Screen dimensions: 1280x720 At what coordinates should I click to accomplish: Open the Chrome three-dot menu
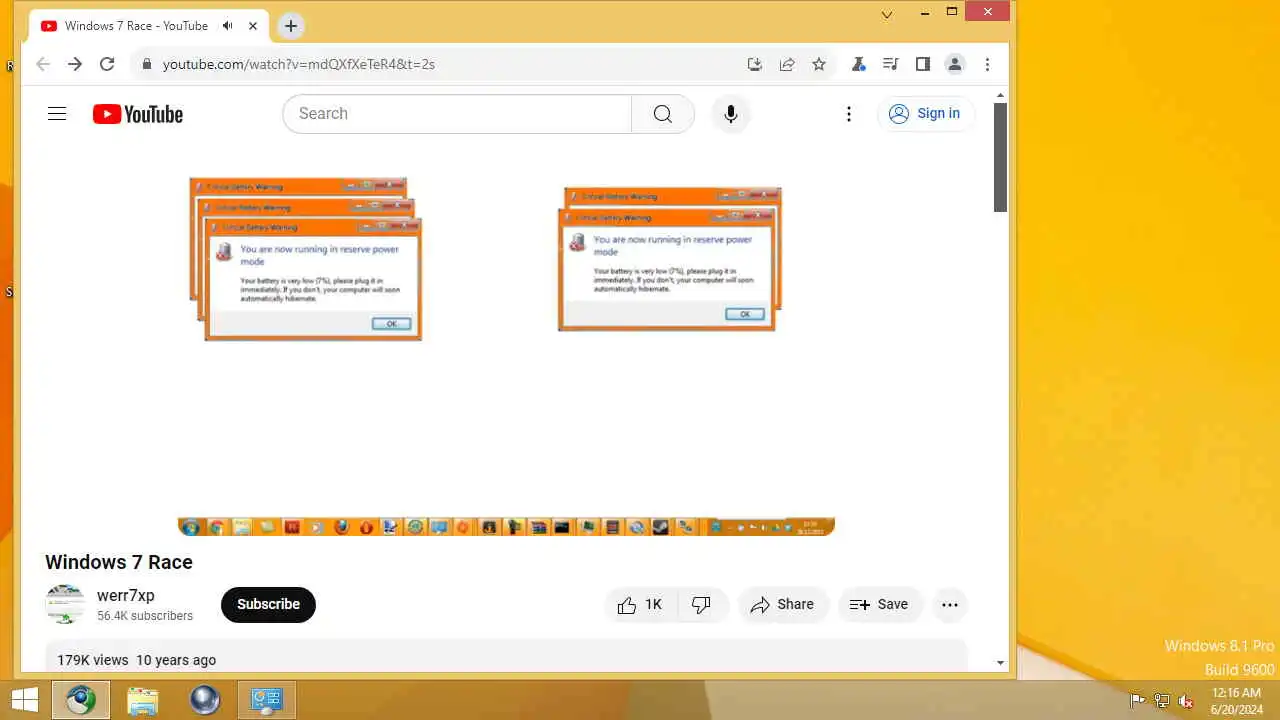coord(987,64)
